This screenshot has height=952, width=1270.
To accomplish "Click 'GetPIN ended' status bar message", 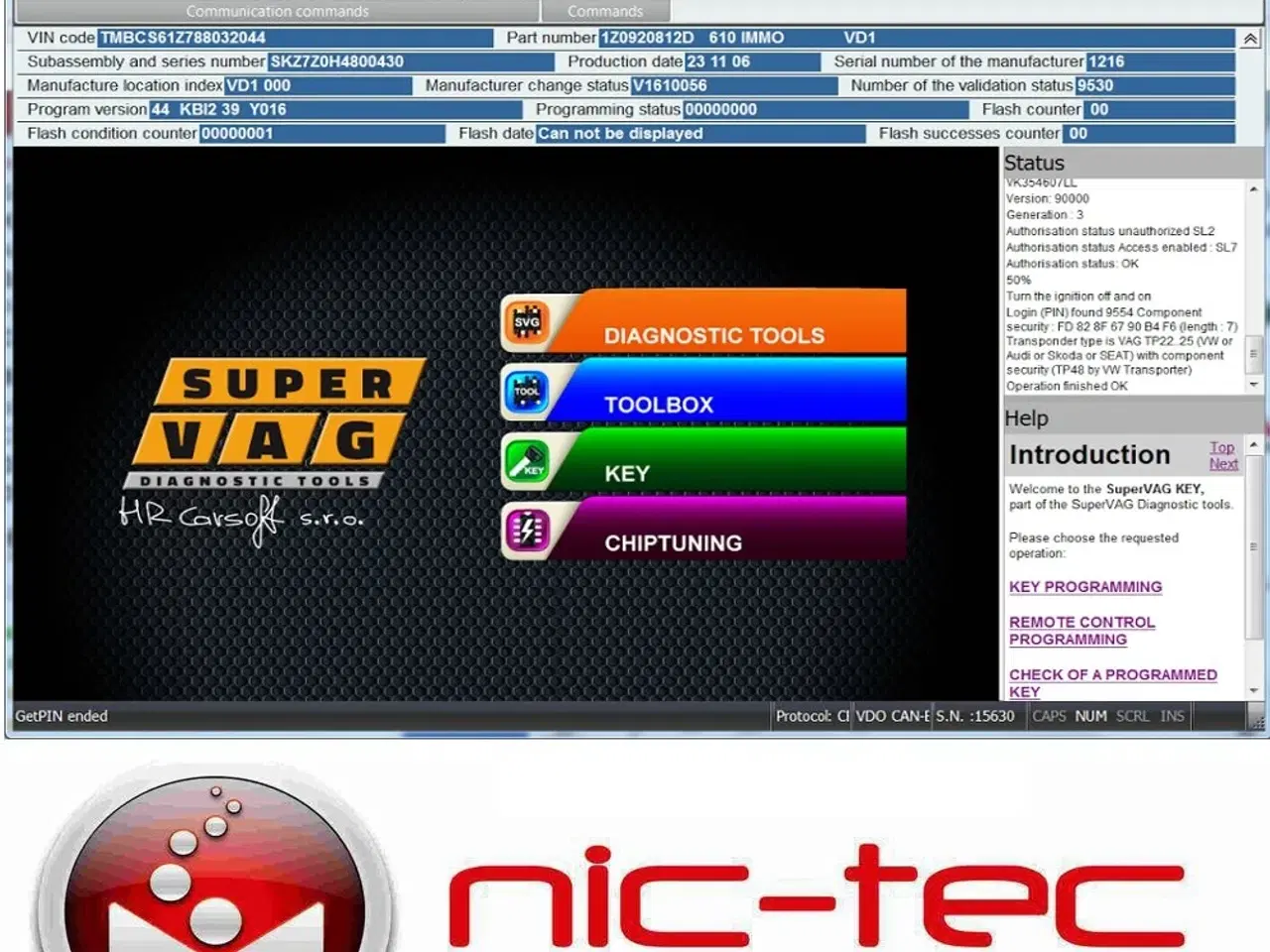I will [x=62, y=716].
